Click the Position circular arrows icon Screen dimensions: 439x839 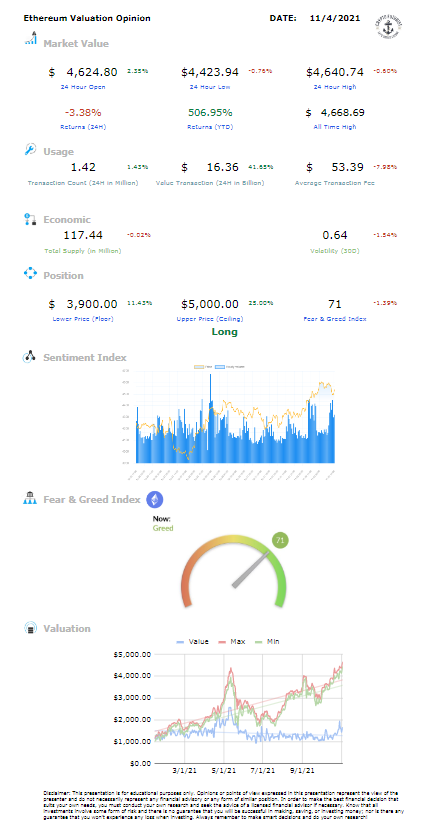click(x=30, y=274)
